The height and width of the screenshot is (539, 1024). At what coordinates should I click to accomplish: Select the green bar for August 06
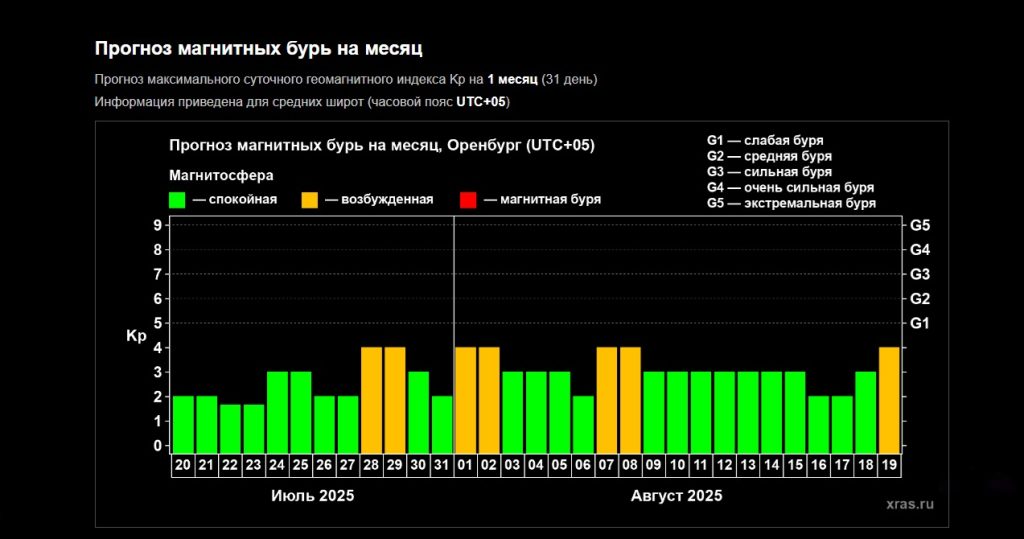(x=584, y=423)
